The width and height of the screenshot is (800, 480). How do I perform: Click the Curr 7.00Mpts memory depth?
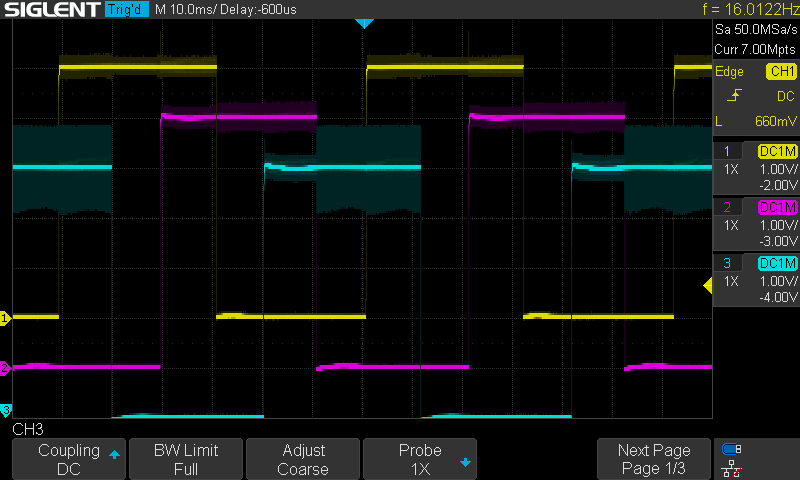(755, 49)
